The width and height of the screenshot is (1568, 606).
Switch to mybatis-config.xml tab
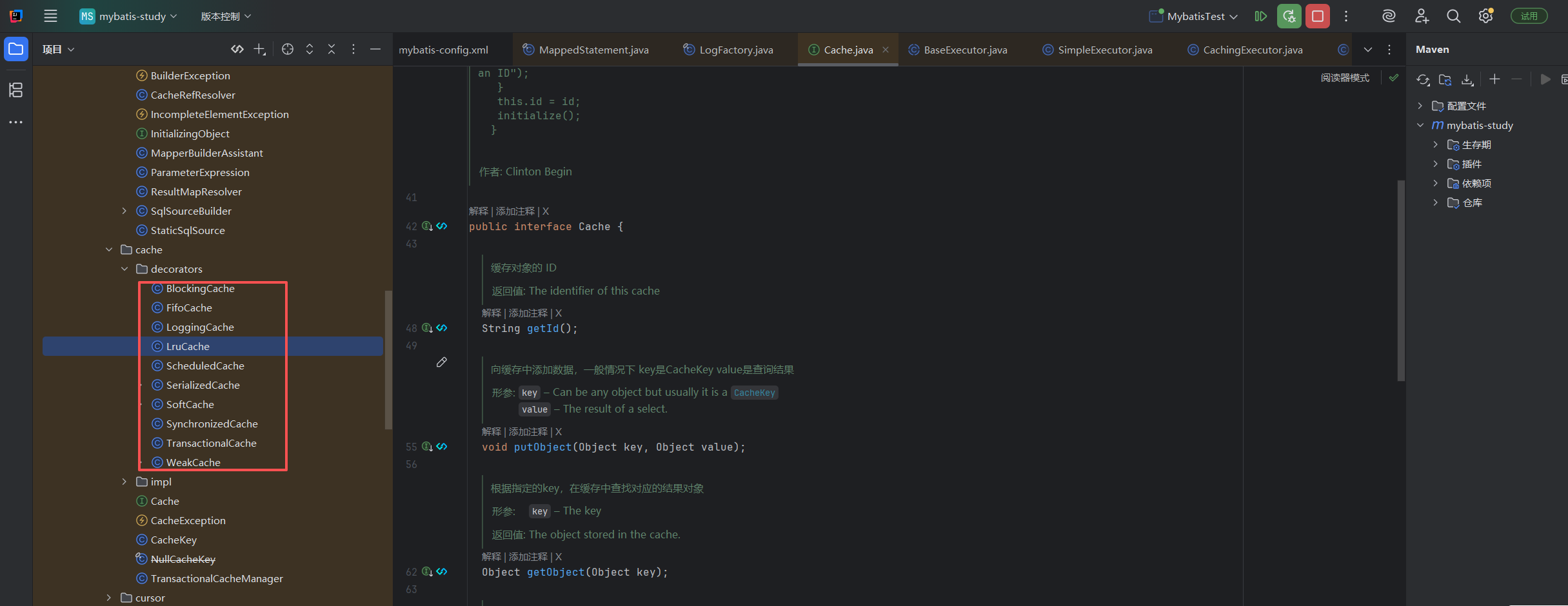tap(444, 50)
